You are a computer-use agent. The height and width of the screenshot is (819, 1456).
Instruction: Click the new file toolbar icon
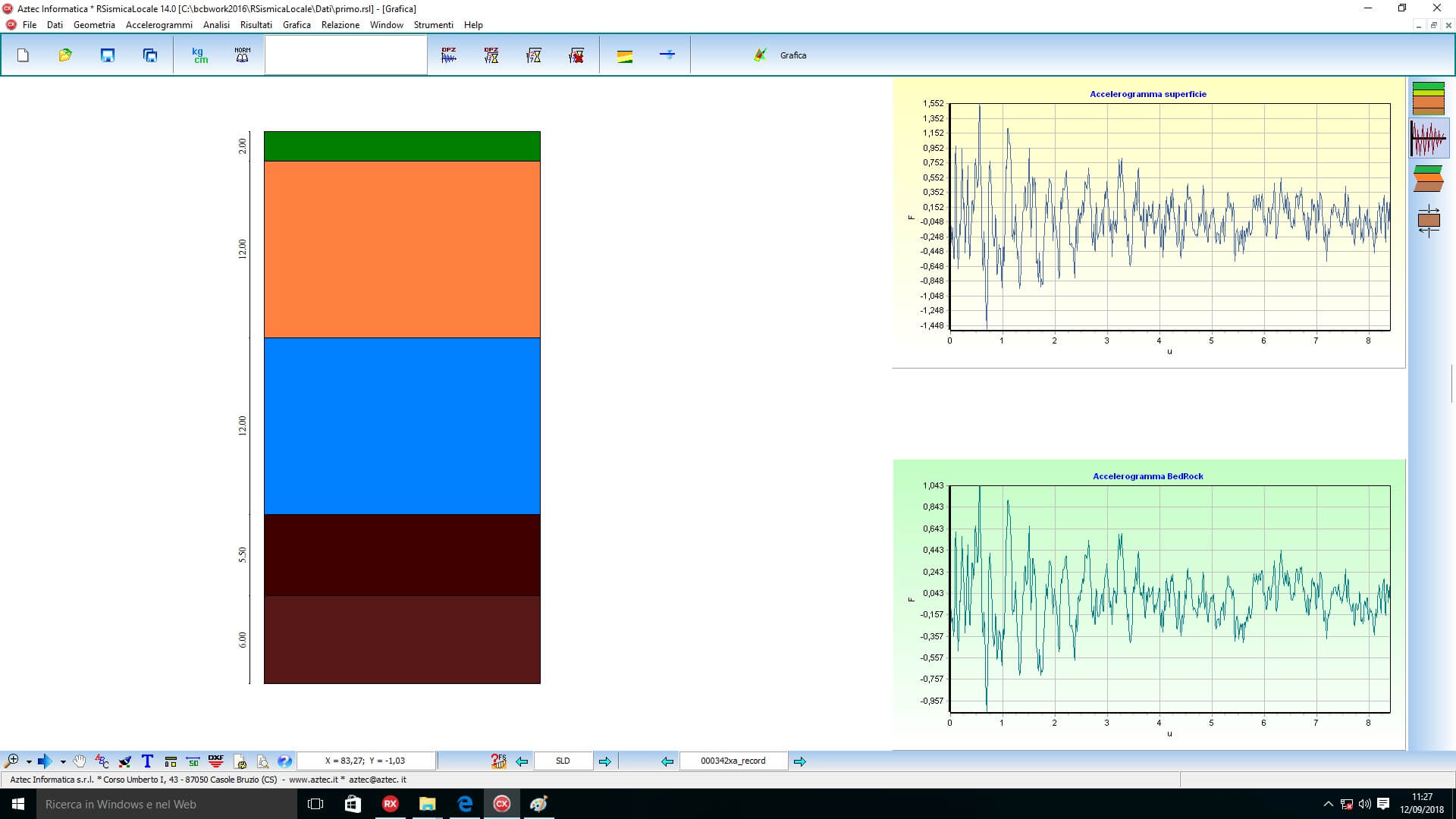point(23,55)
